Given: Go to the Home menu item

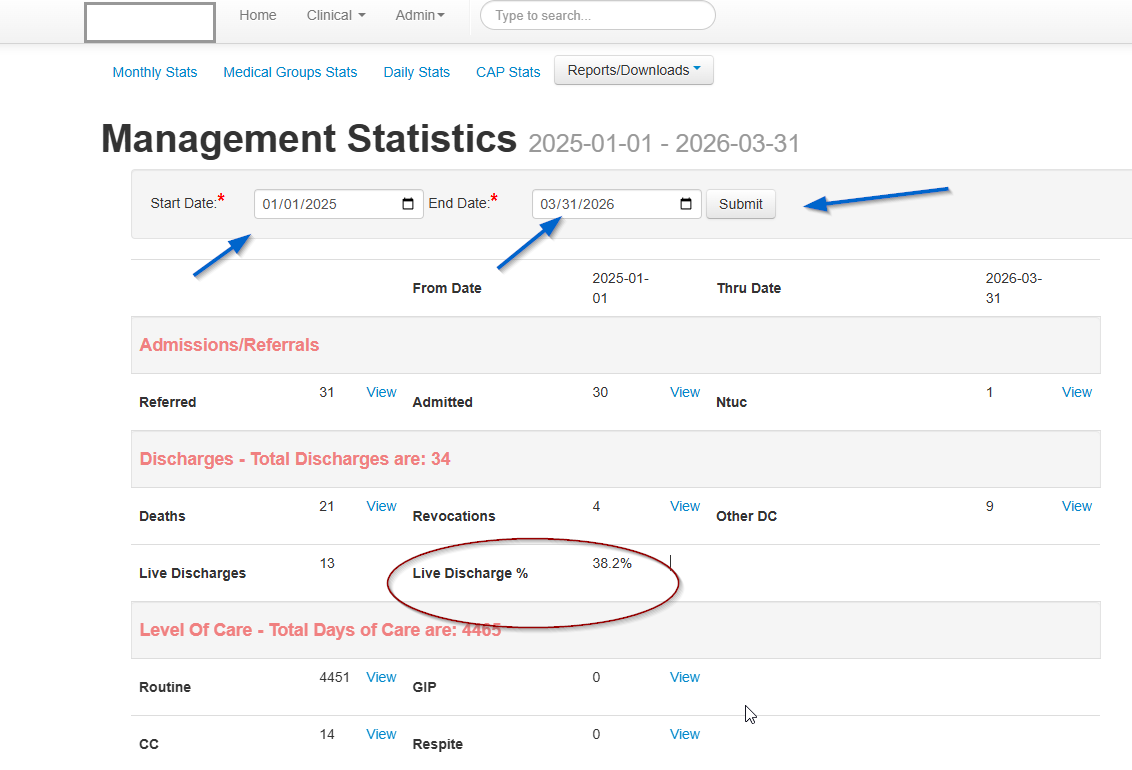Looking at the screenshot, I should coord(258,15).
